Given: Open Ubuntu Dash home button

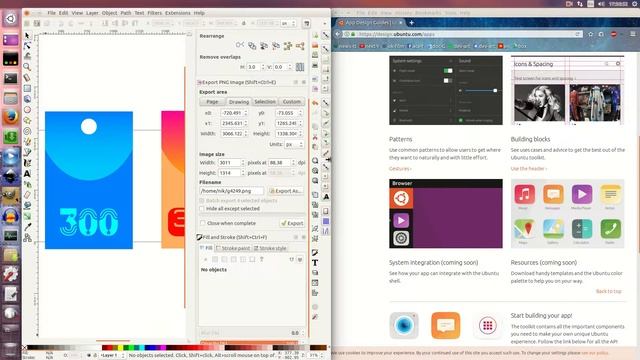Looking at the screenshot, I should pos(11,19).
